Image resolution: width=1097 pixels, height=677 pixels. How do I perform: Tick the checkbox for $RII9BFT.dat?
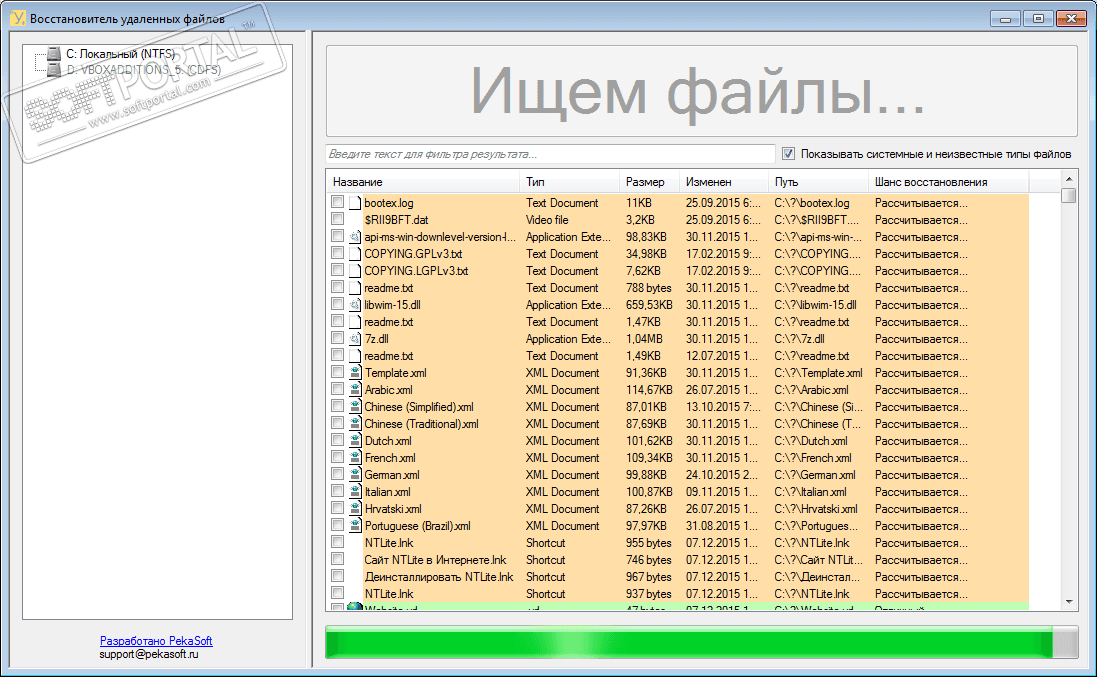point(337,219)
